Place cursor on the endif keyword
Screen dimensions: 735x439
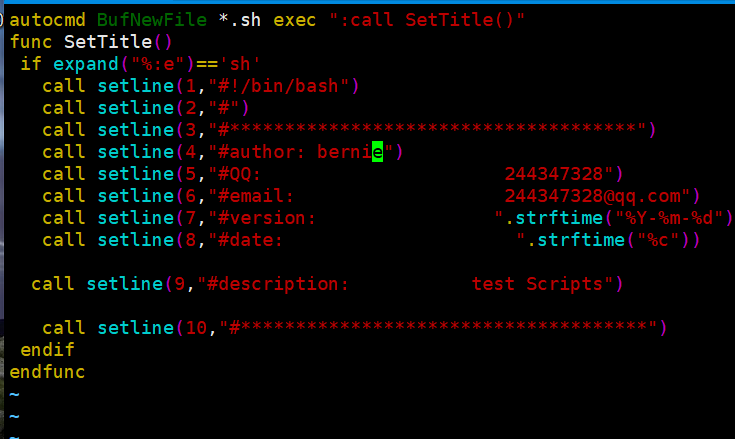pyautogui.click(x=47, y=350)
